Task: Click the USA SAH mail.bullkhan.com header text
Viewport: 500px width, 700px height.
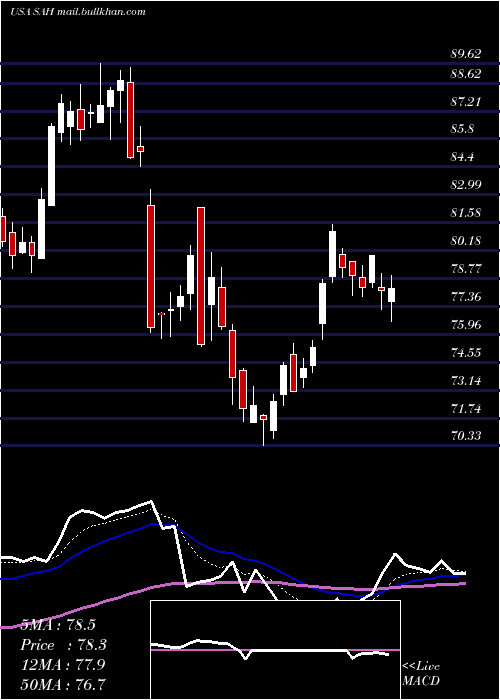Action: (78, 12)
